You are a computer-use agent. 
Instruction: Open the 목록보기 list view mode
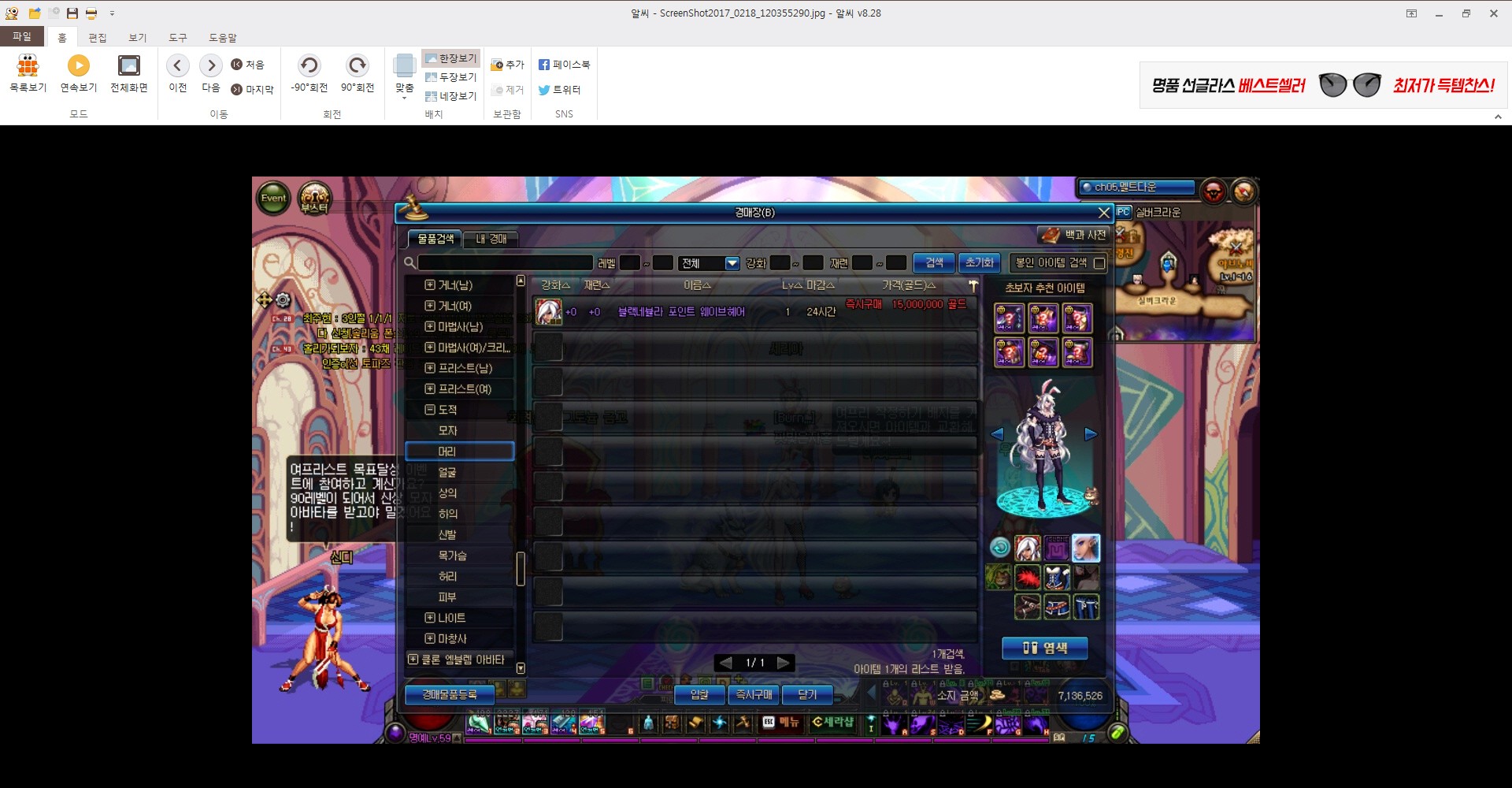click(x=28, y=74)
